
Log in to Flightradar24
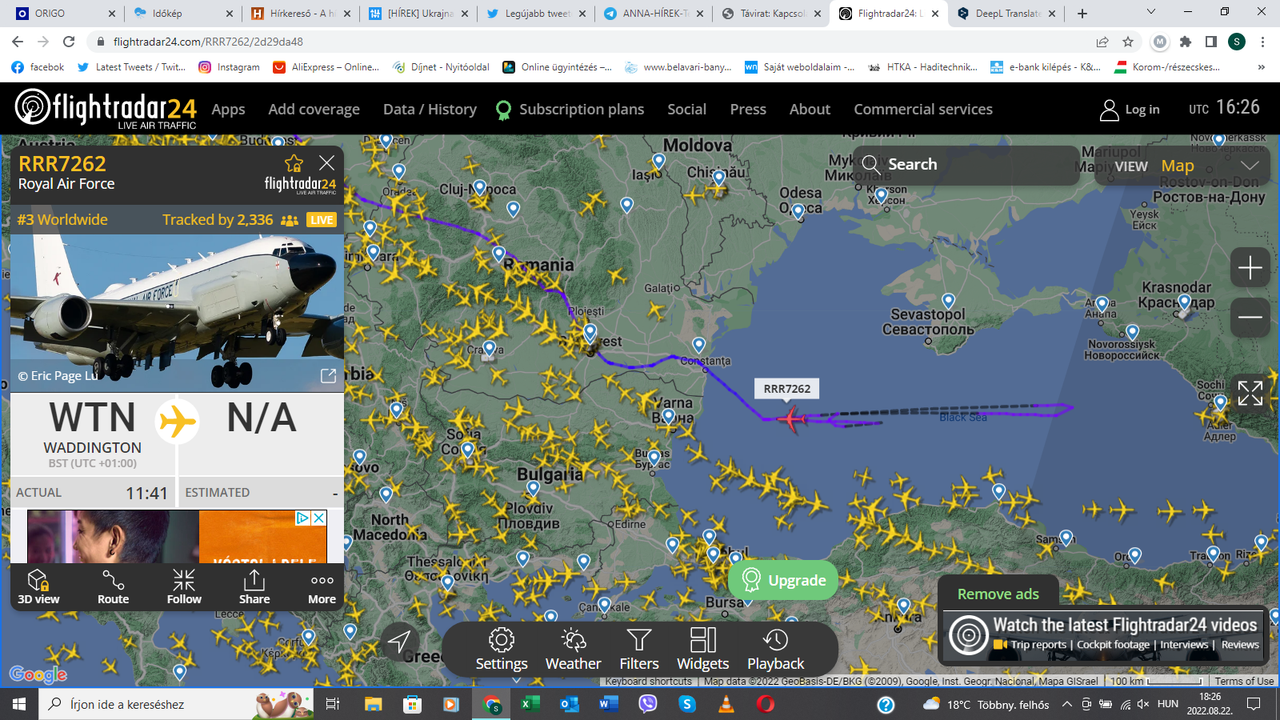coord(1130,109)
